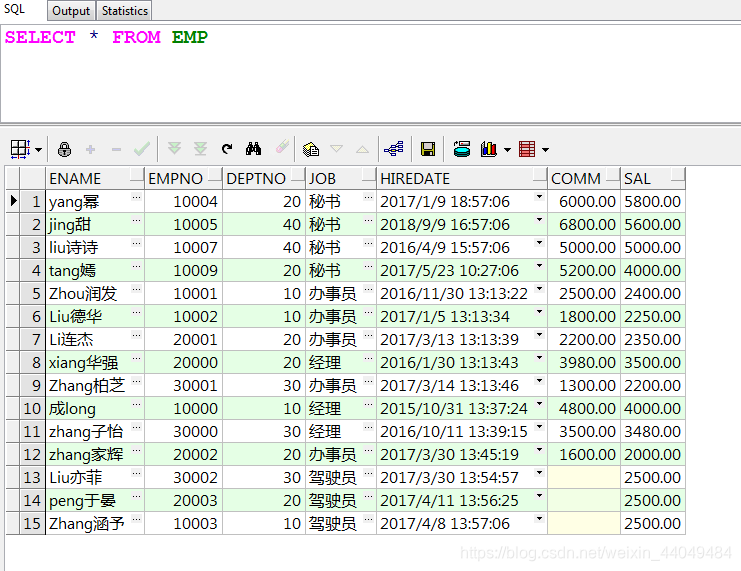Open date dropdown for 2015/10/31 13:37:24

(539, 404)
